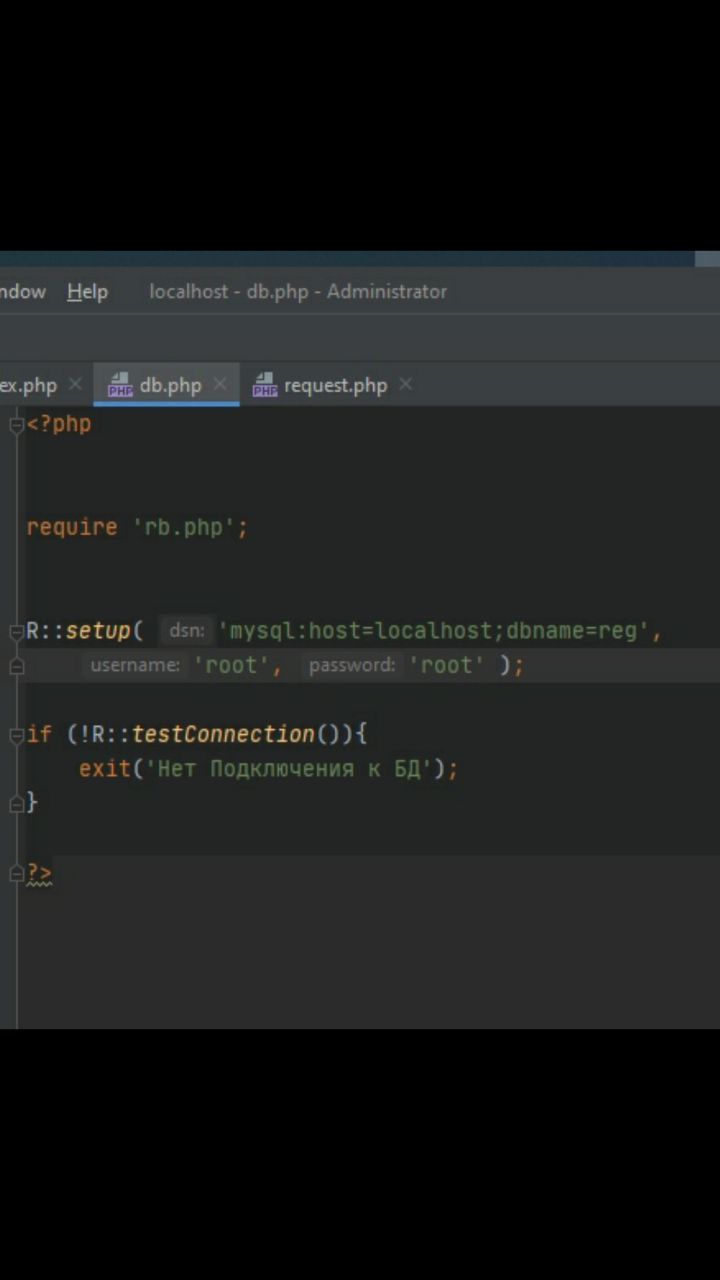Collapse the if testConnection block
Image resolution: width=720 pixels, height=1280 pixels.
(x=16, y=735)
